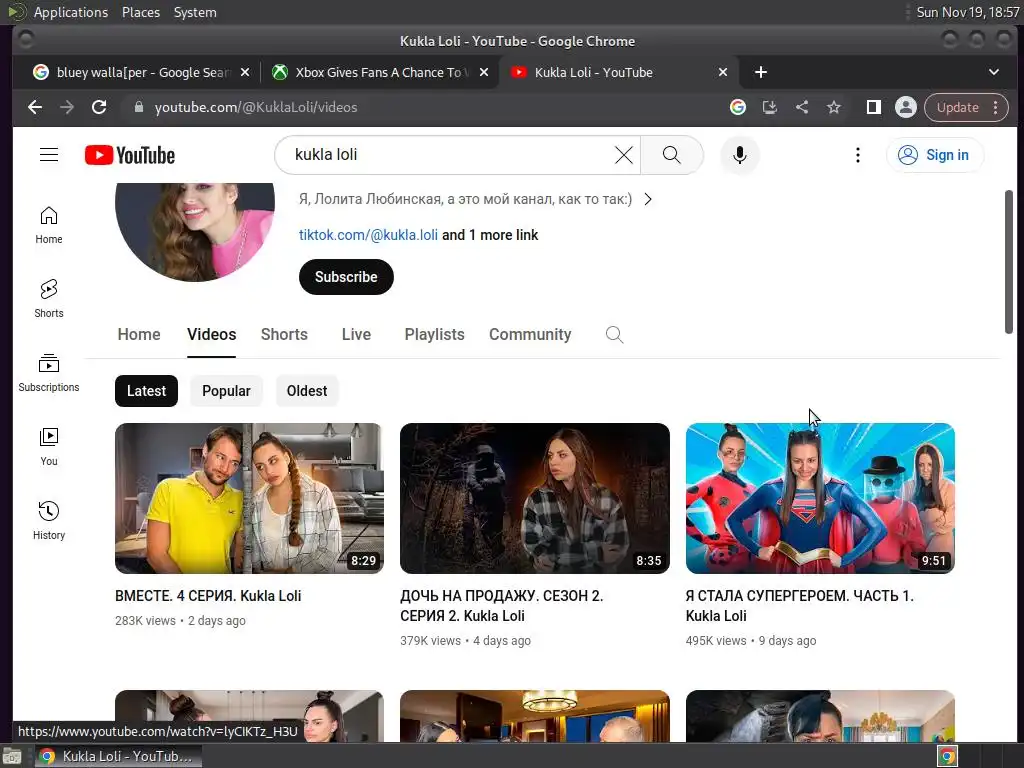Open tiktok.com/@kukla.loli link
1024x768 pixels.
(368, 235)
